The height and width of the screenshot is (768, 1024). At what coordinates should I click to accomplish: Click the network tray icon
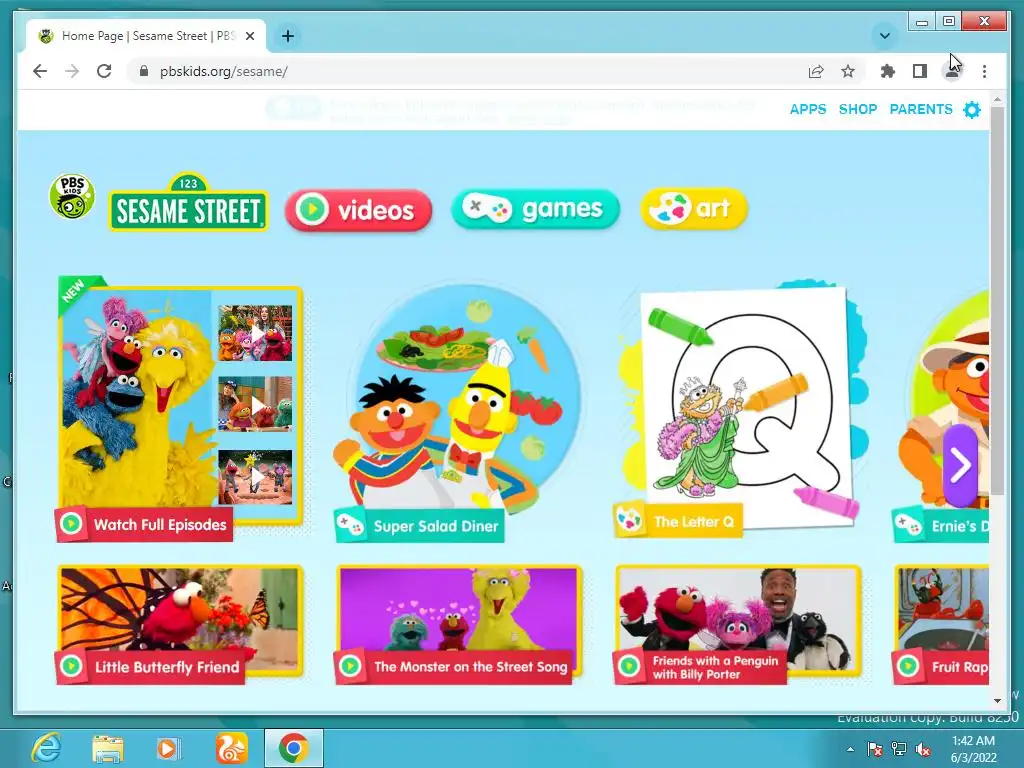(899, 749)
